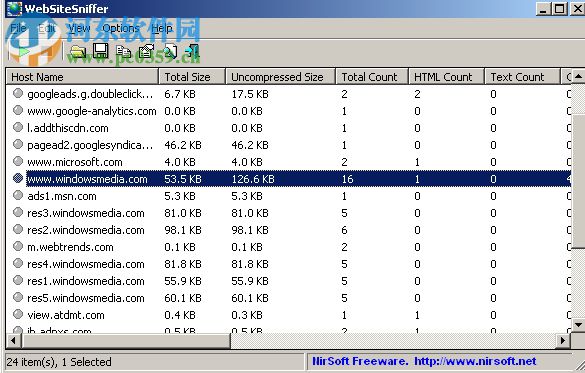Screen dimensions: 585x373
Task: Sort by the Total Count column header
Action: [x=372, y=77]
